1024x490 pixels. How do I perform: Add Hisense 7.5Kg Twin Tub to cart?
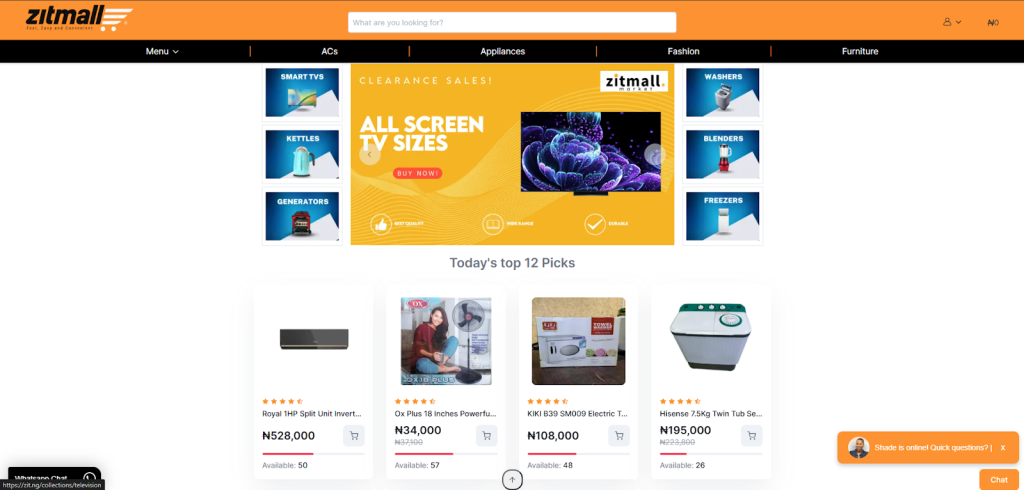(752, 436)
